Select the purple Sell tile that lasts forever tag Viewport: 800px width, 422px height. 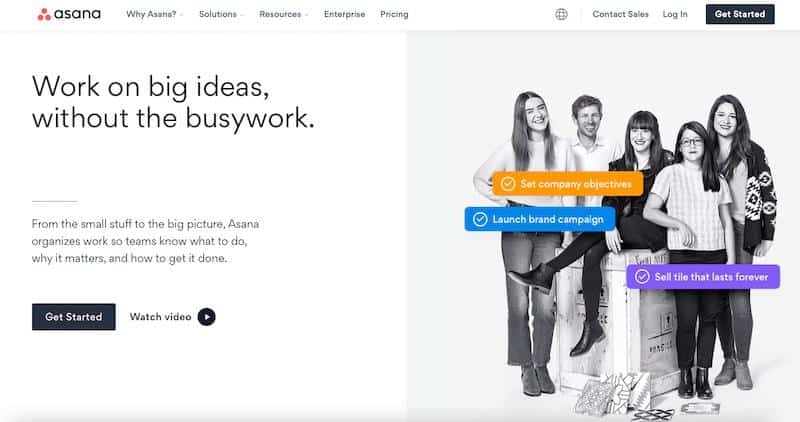(x=703, y=277)
